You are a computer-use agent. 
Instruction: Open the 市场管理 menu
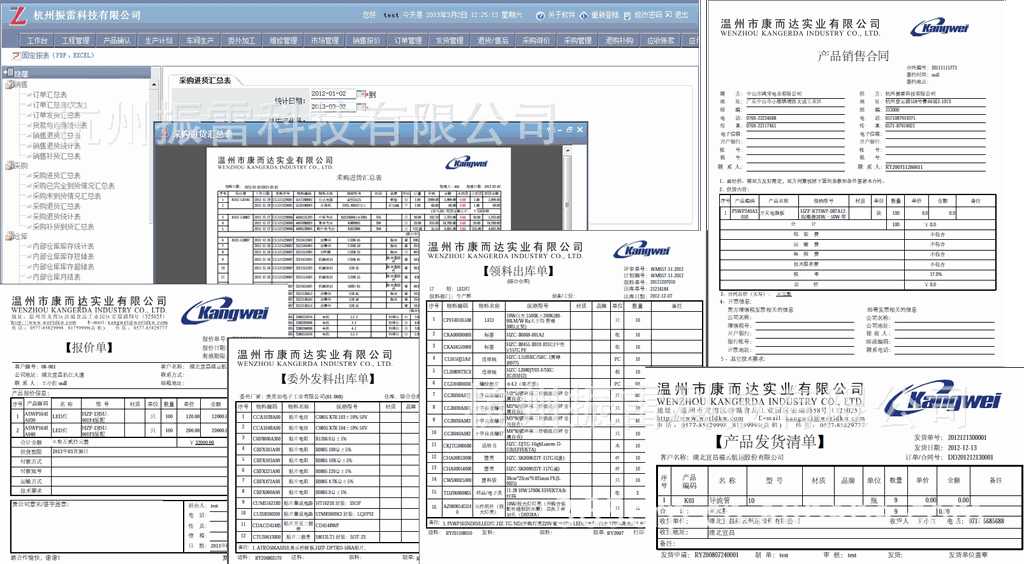coord(325,40)
